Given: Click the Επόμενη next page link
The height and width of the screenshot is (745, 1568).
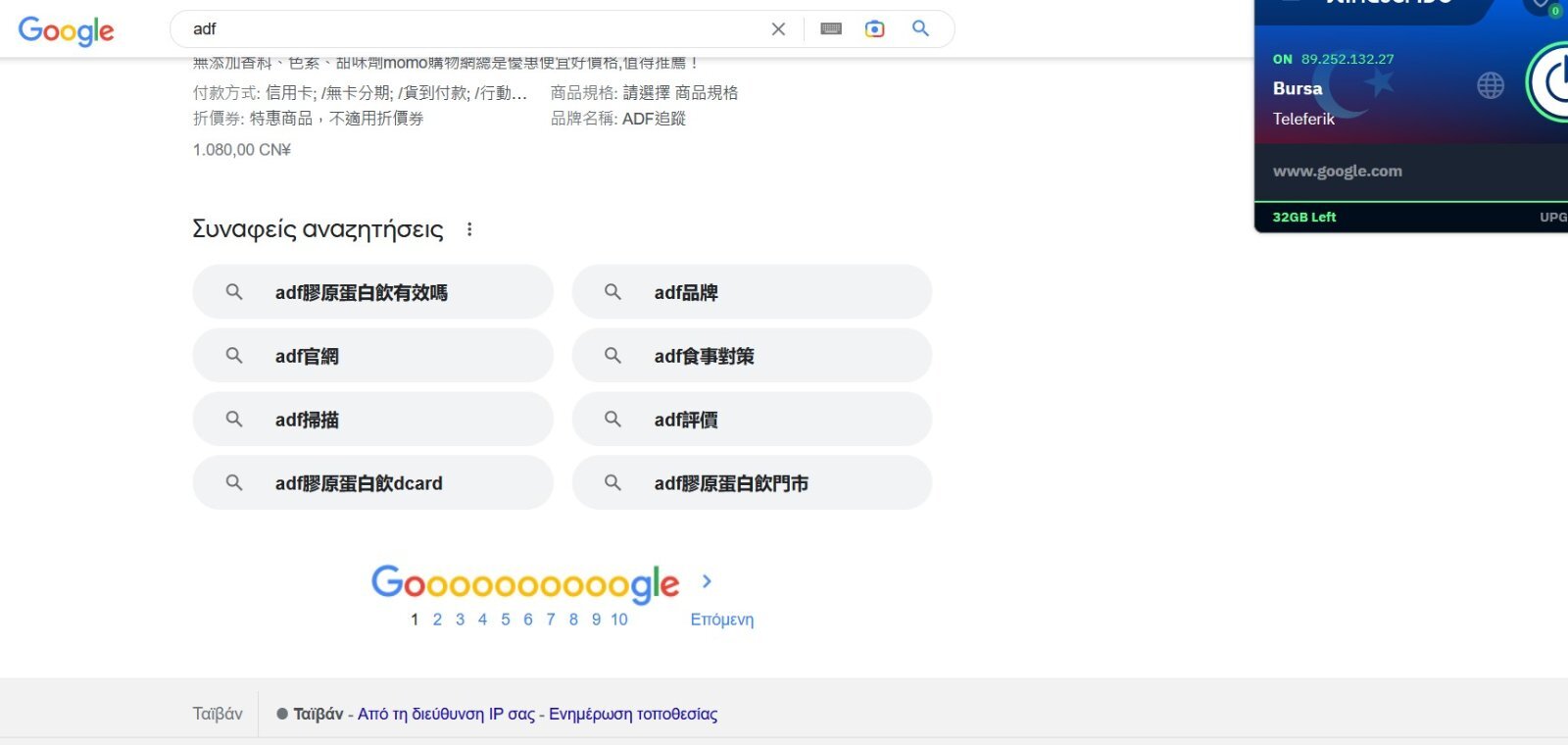Looking at the screenshot, I should (x=721, y=620).
